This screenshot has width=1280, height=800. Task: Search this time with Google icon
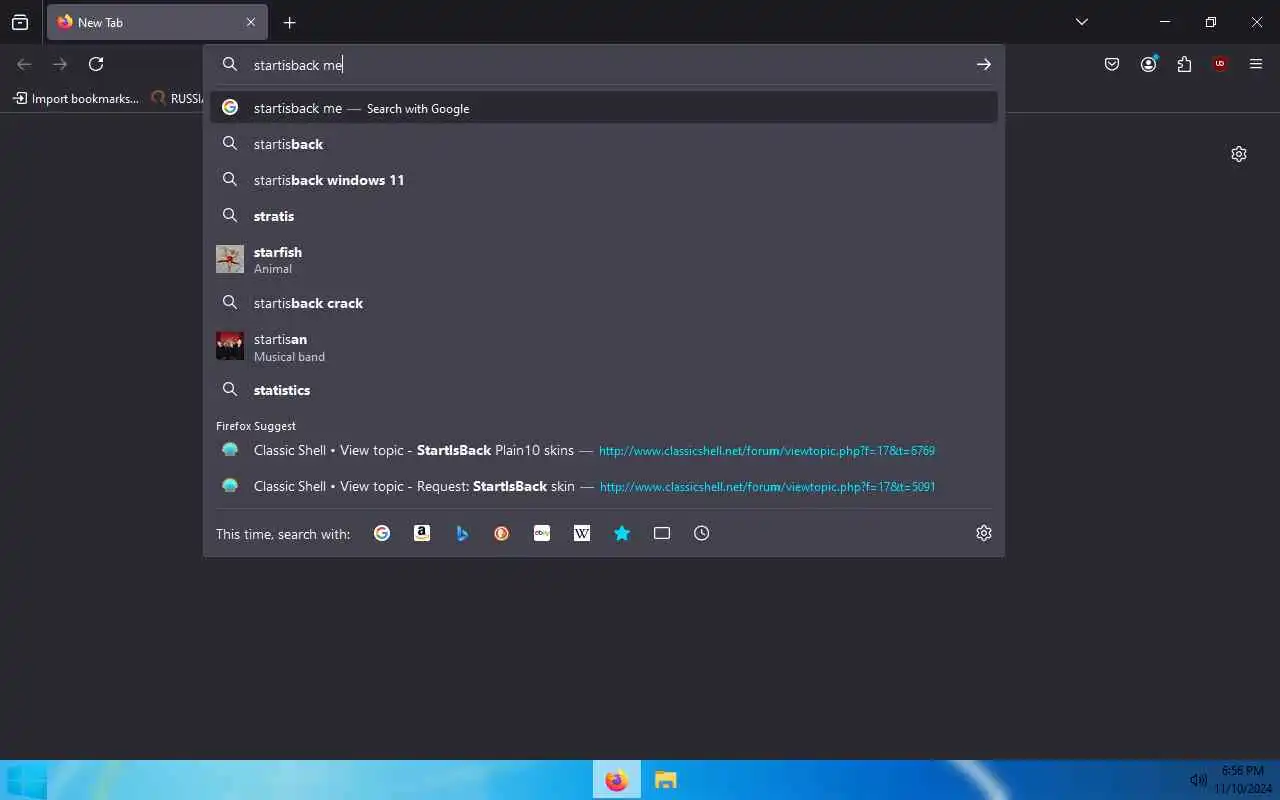point(382,533)
